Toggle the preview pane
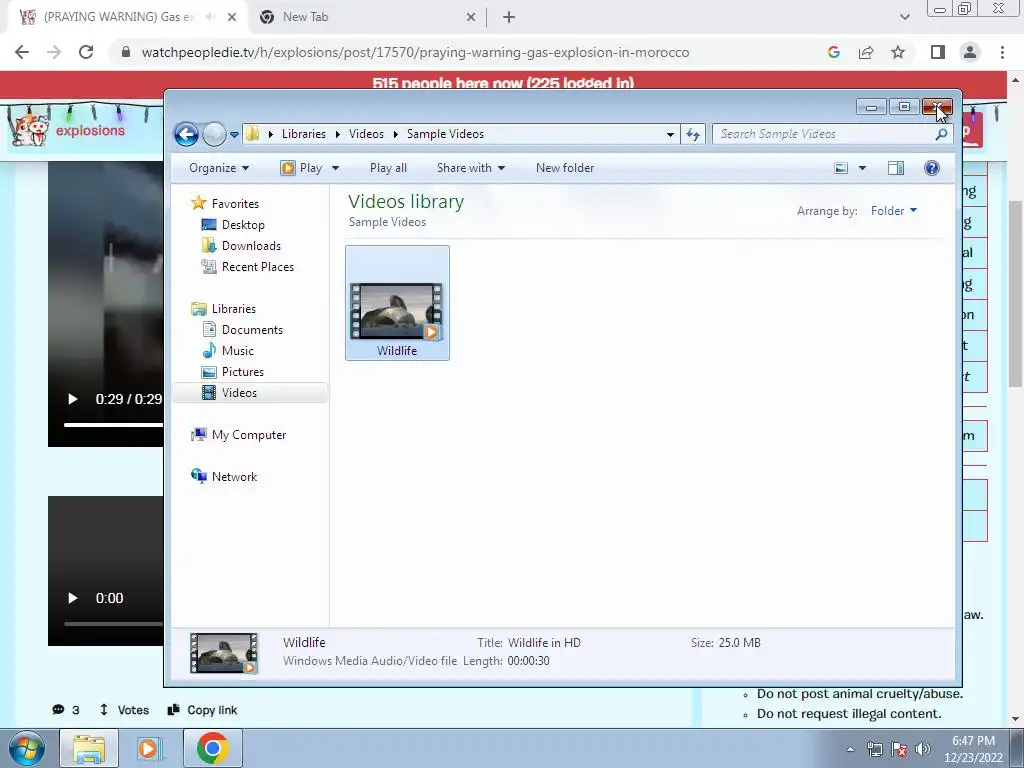The image size is (1024, 768). (896, 168)
